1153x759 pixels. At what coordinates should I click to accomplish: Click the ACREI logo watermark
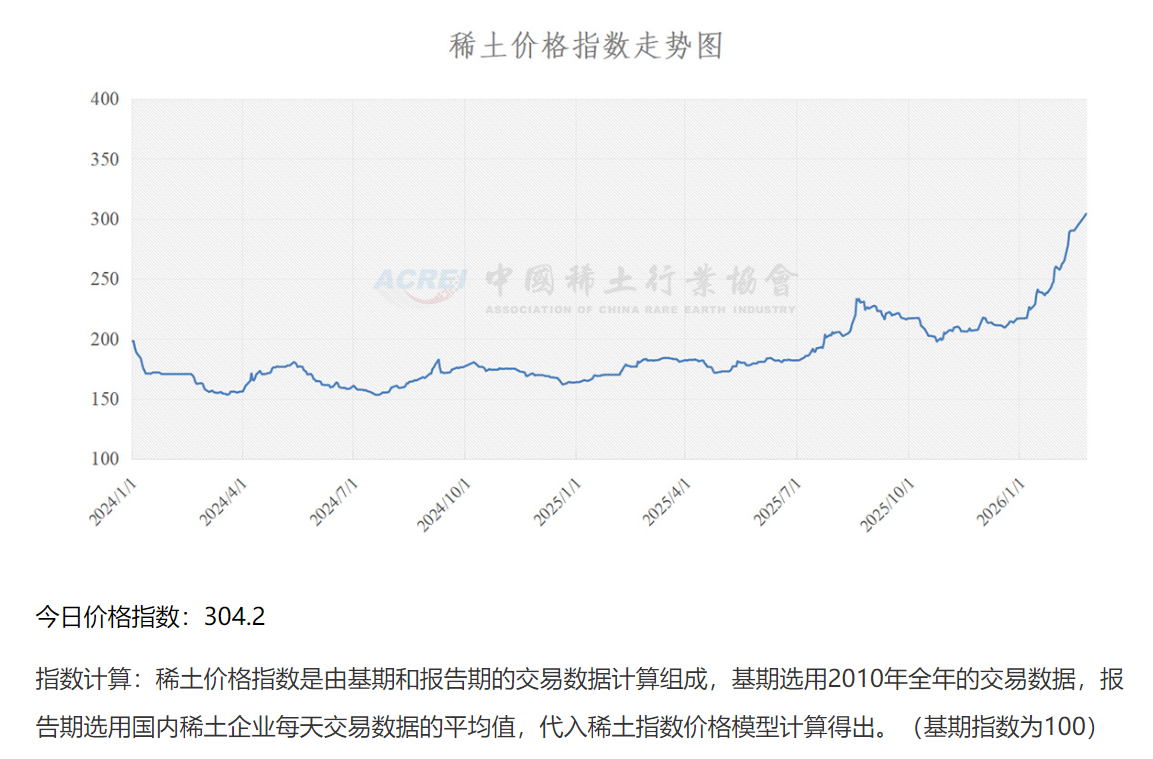tap(420, 279)
